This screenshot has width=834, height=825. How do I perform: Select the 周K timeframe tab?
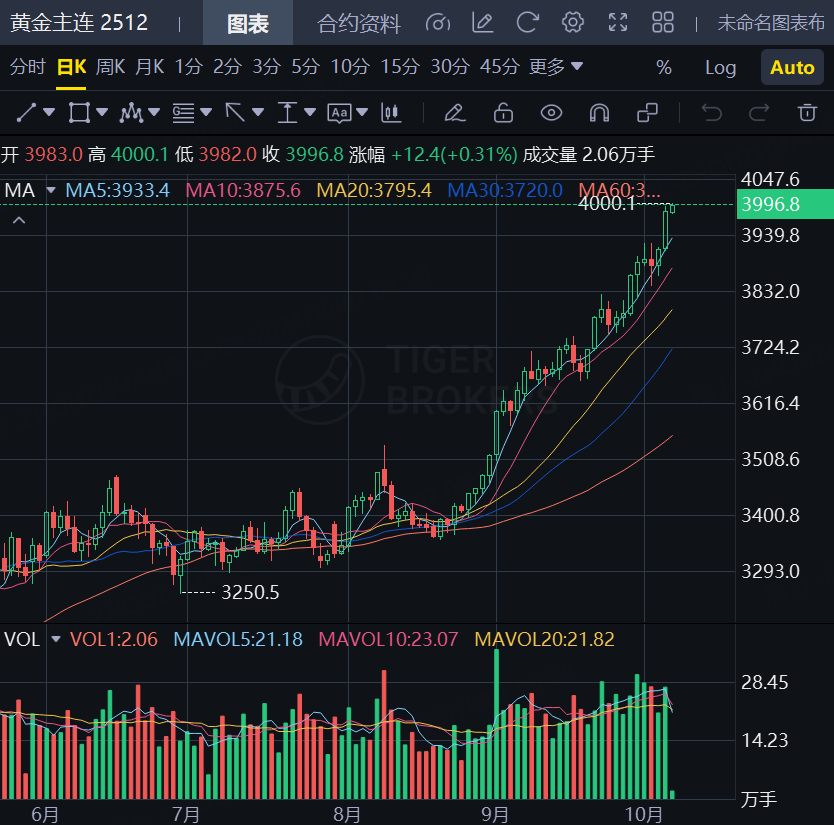point(110,67)
